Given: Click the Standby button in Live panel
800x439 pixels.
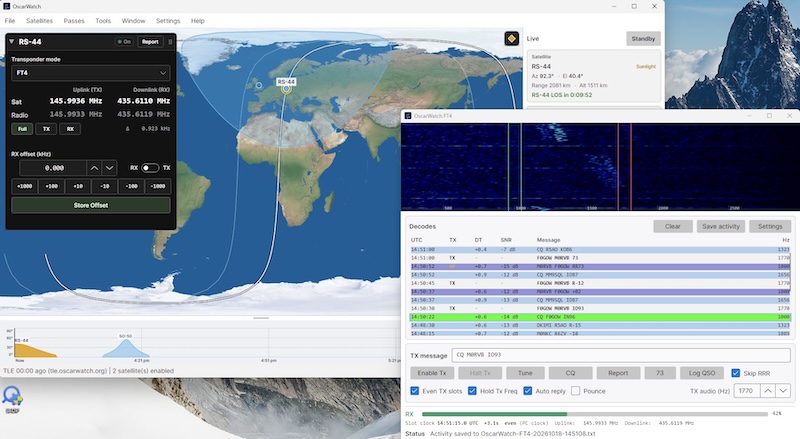Looking at the screenshot, I should pos(643,39).
